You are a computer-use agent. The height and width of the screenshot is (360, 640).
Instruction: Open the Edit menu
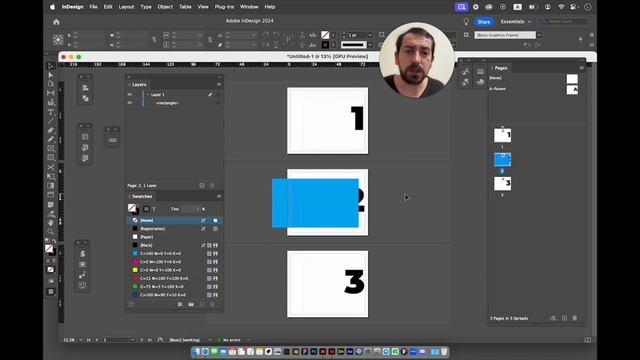pyautogui.click(x=108, y=7)
